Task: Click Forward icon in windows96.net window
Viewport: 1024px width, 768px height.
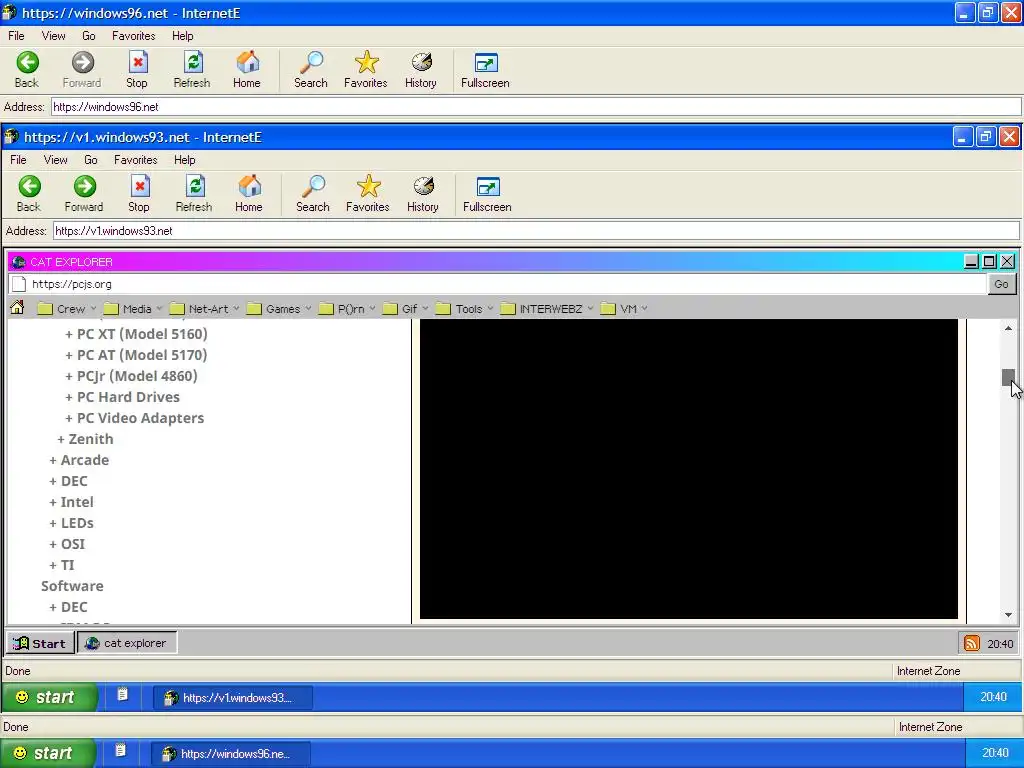Action: [82, 63]
